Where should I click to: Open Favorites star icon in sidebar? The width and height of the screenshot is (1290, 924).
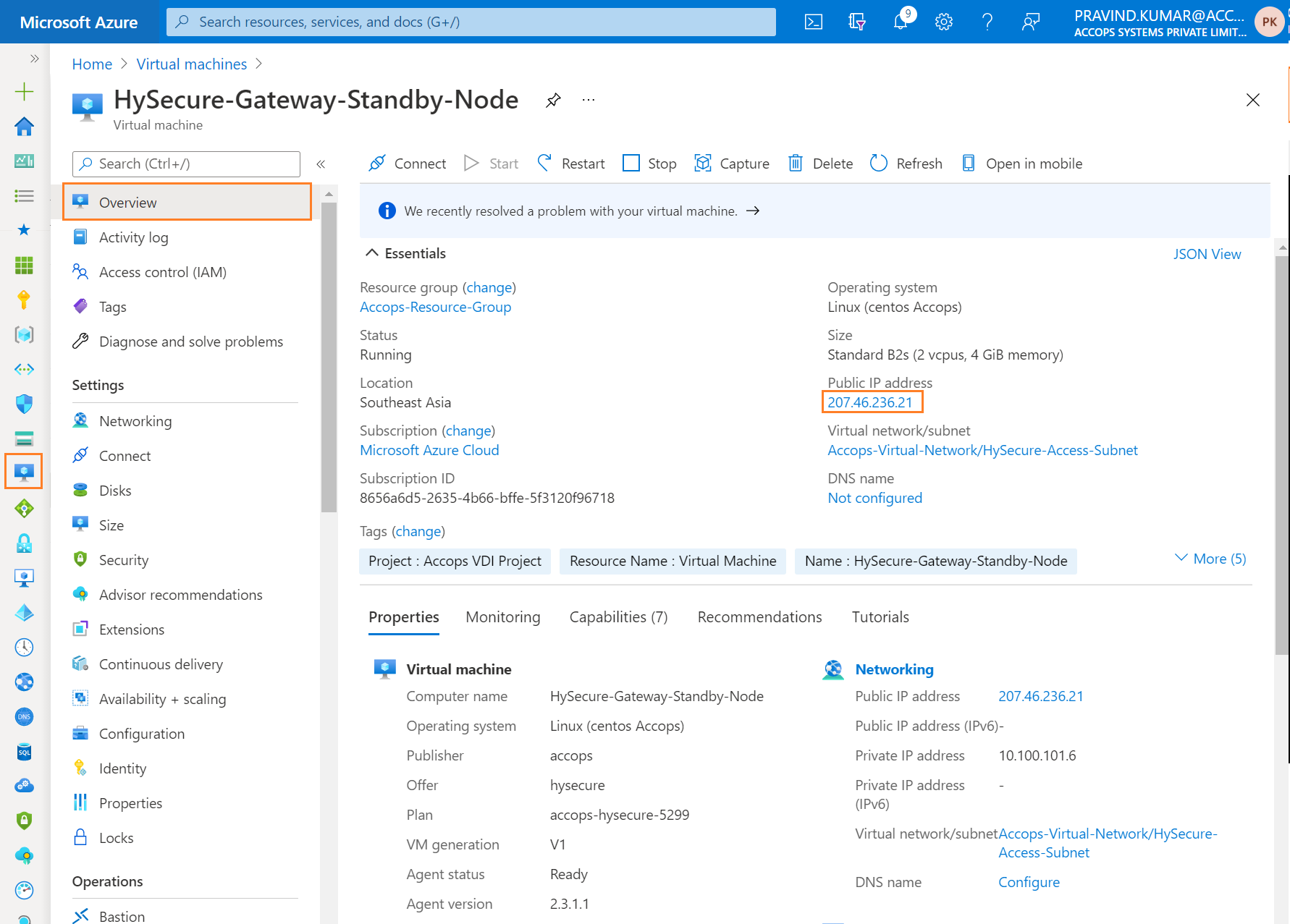(24, 230)
